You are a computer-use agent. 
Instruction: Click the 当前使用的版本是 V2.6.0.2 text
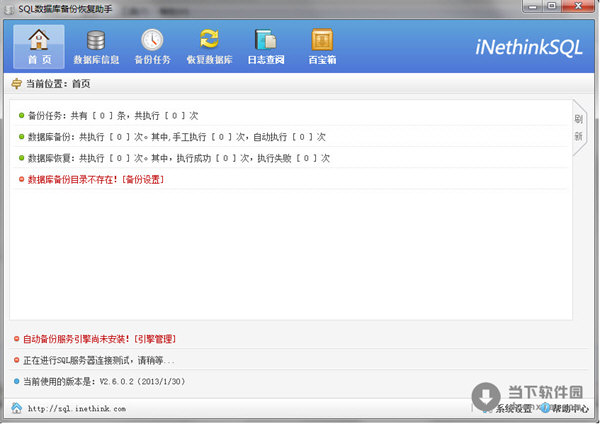point(104,382)
